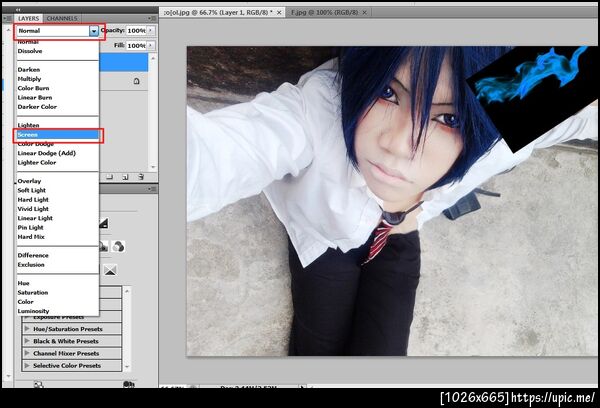Click the status bar flyout arrow
Image resolution: width=600 pixels, height=408 pixels.
pos(303,387)
